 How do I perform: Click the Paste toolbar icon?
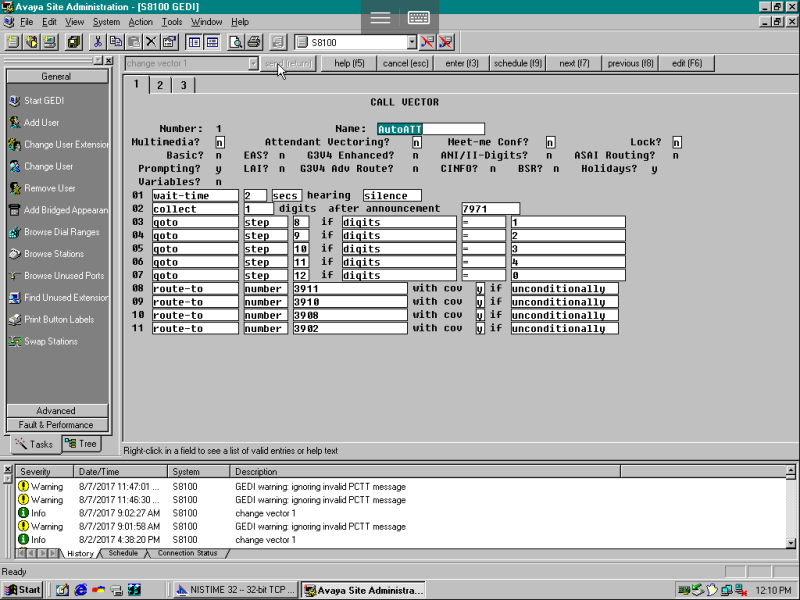click(134, 42)
